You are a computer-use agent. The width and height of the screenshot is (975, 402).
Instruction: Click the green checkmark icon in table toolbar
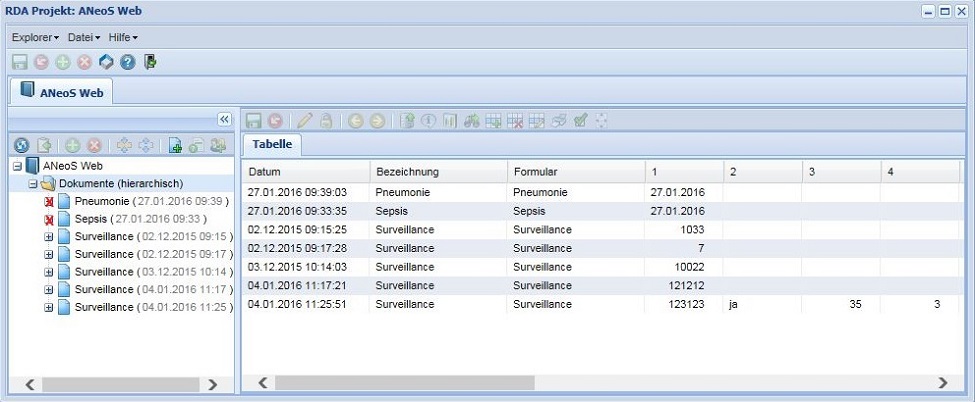click(580, 120)
